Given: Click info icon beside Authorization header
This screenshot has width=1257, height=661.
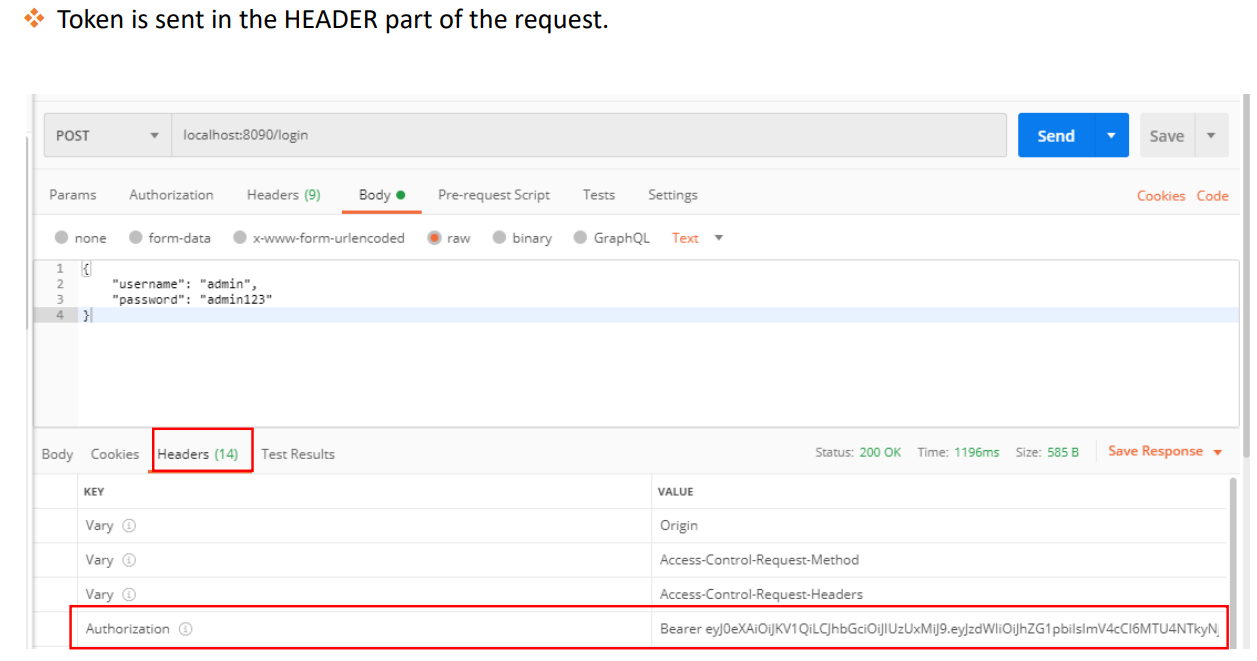Looking at the screenshot, I should coord(185,629).
